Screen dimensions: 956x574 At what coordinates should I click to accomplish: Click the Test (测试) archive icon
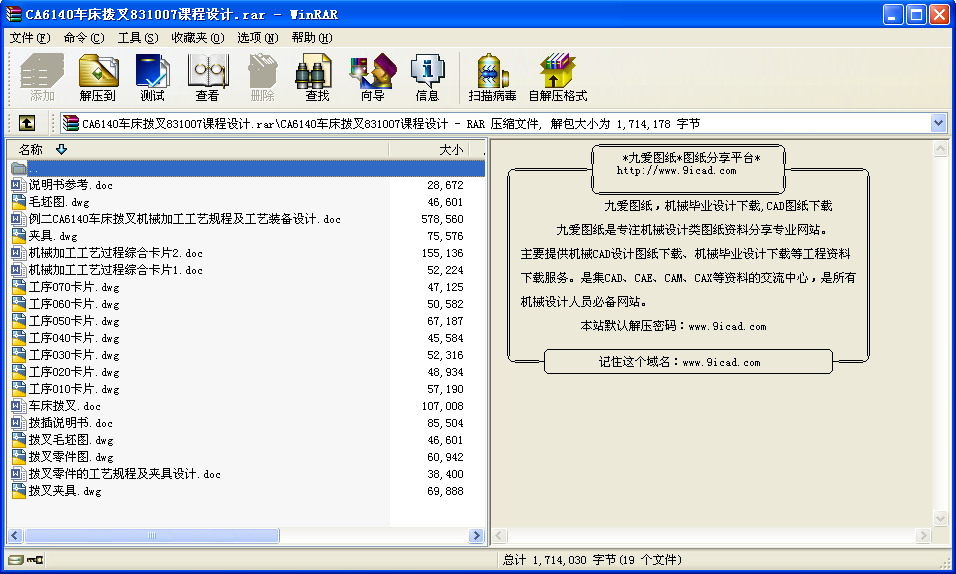[153, 78]
